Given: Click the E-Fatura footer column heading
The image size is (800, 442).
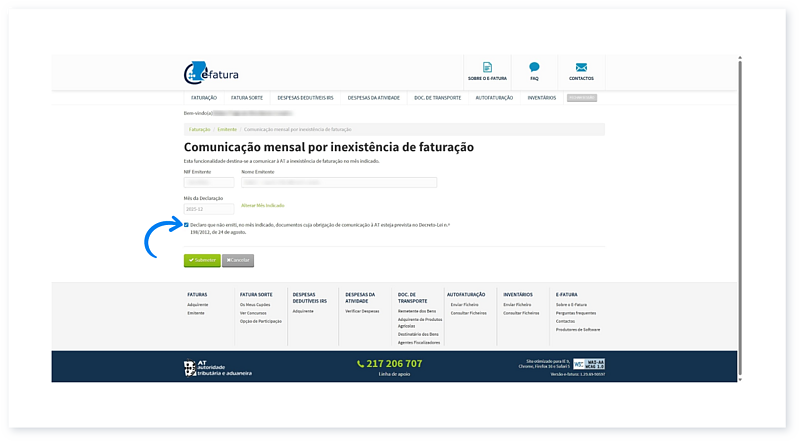Looking at the screenshot, I should [x=566, y=294].
